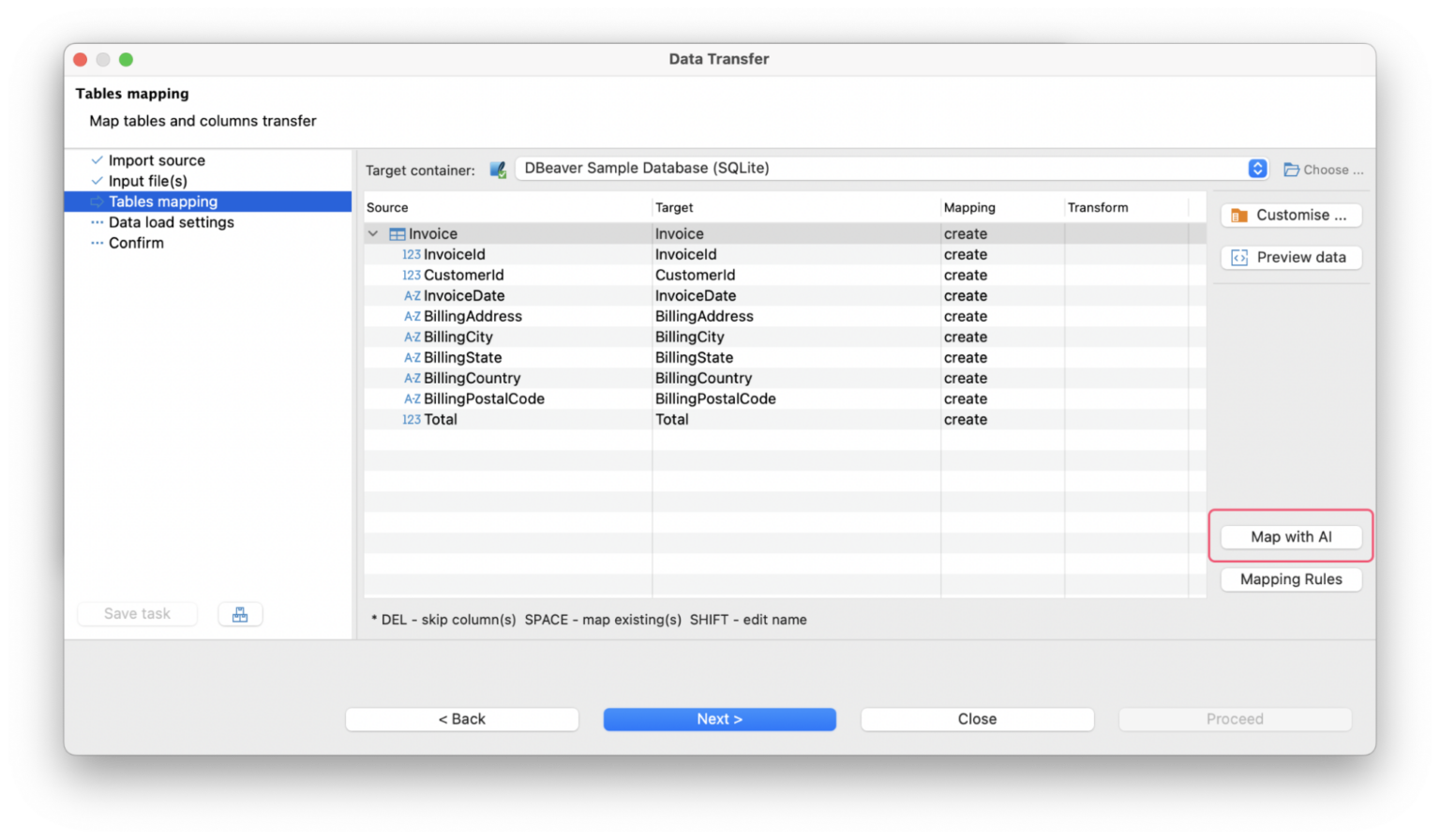Proceed to the next wizard page
This screenshot has height=840, width=1440.
pyautogui.click(x=719, y=718)
